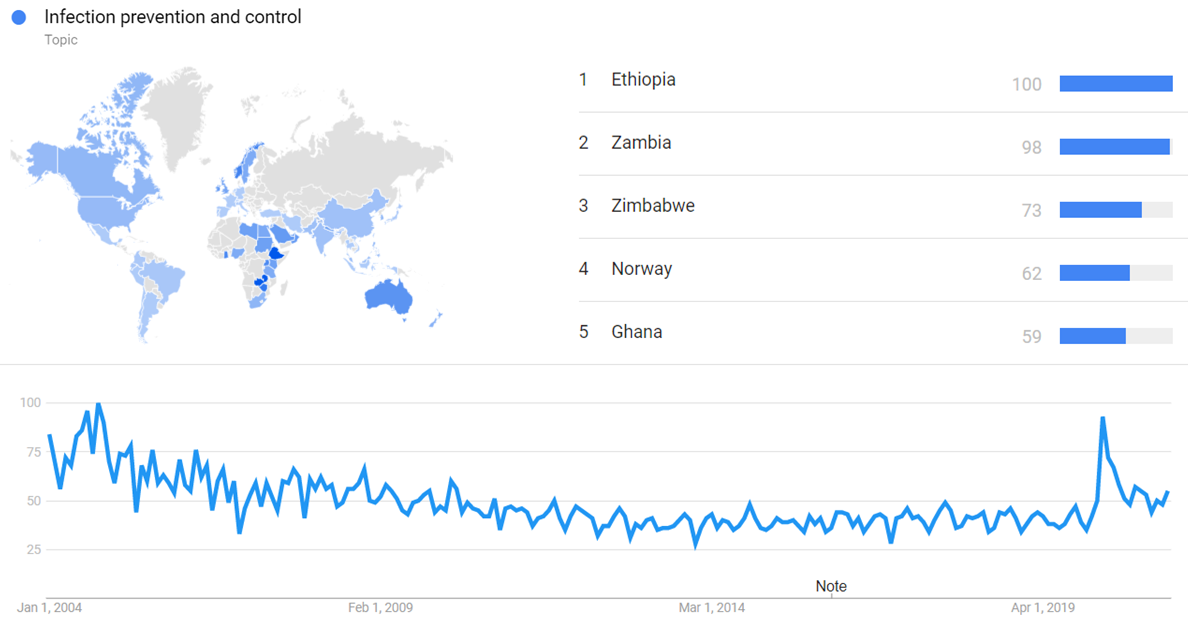Image resolution: width=1188 pixels, height=634 pixels.
Task: Click the Note marker on timeline
Action: [831, 586]
